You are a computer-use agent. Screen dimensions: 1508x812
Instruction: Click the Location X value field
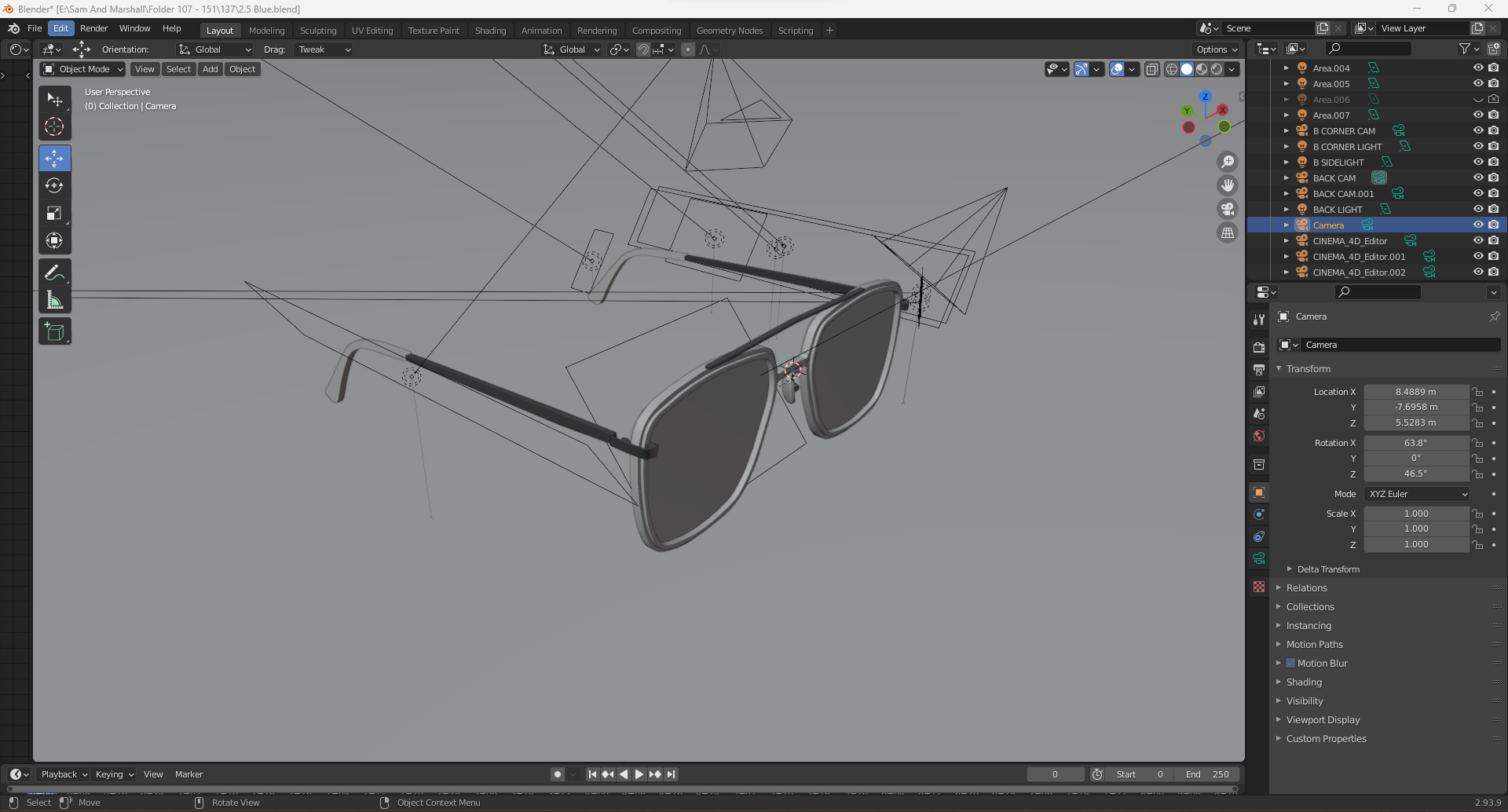coord(1415,392)
